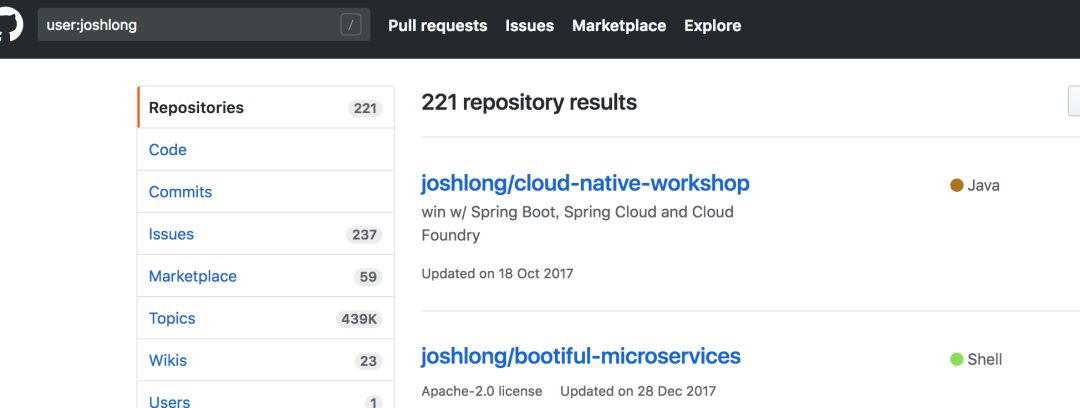Open Pull requests in top navigation
This screenshot has width=1080, height=408.
tap(437, 26)
